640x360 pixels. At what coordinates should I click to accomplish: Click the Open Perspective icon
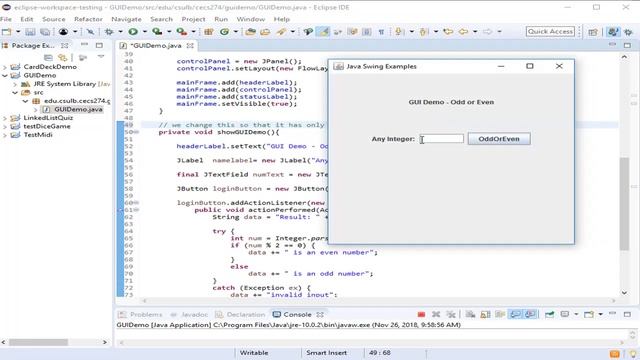coord(593,32)
